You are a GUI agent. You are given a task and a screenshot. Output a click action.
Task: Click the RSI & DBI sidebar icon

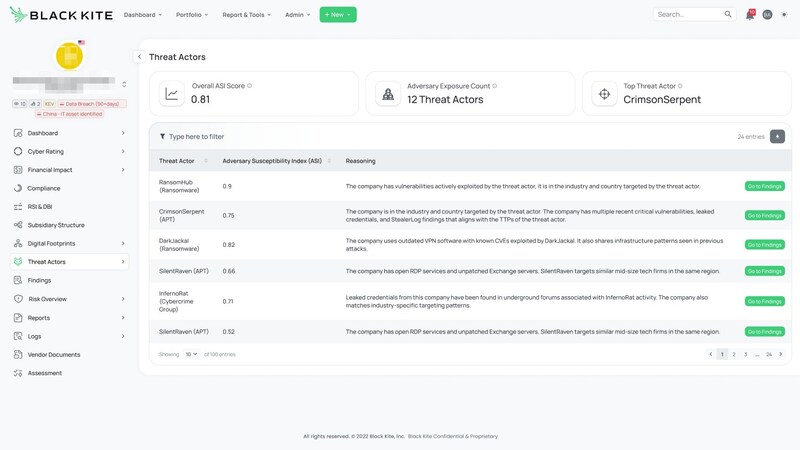[x=18, y=207]
